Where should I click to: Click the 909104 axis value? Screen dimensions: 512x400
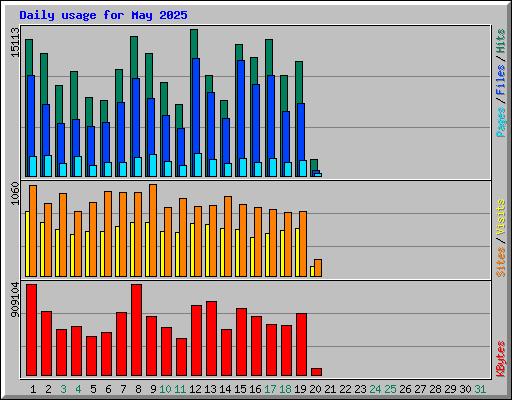pyautogui.click(x=15, y=300)
